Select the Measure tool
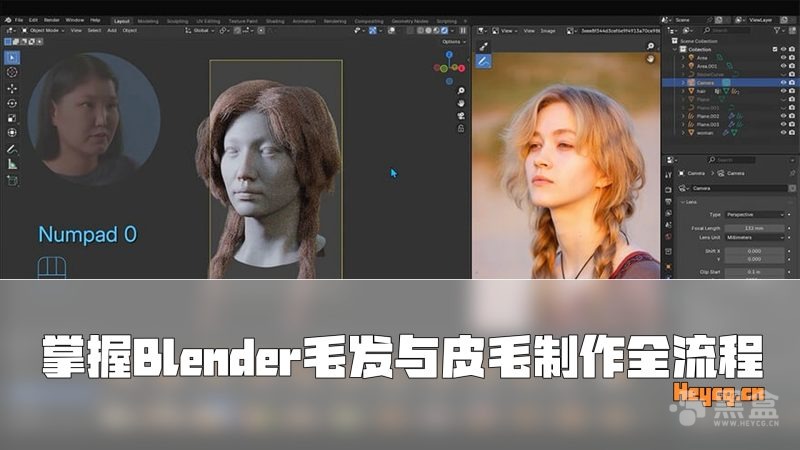 12,164
